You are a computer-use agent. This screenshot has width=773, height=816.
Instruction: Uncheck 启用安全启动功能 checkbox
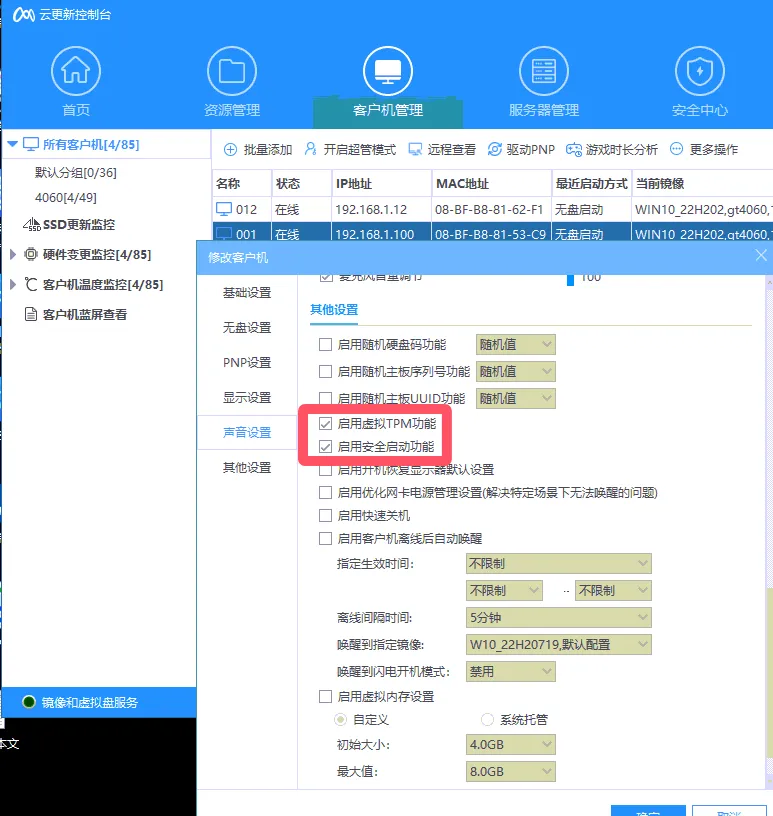coord(325,447)
